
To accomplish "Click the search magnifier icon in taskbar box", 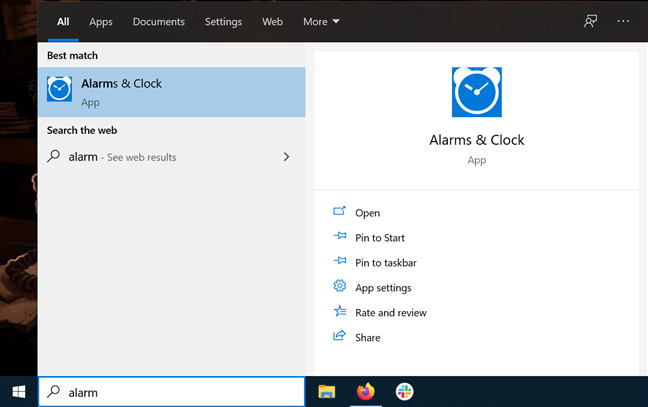I will pos(54,391).
